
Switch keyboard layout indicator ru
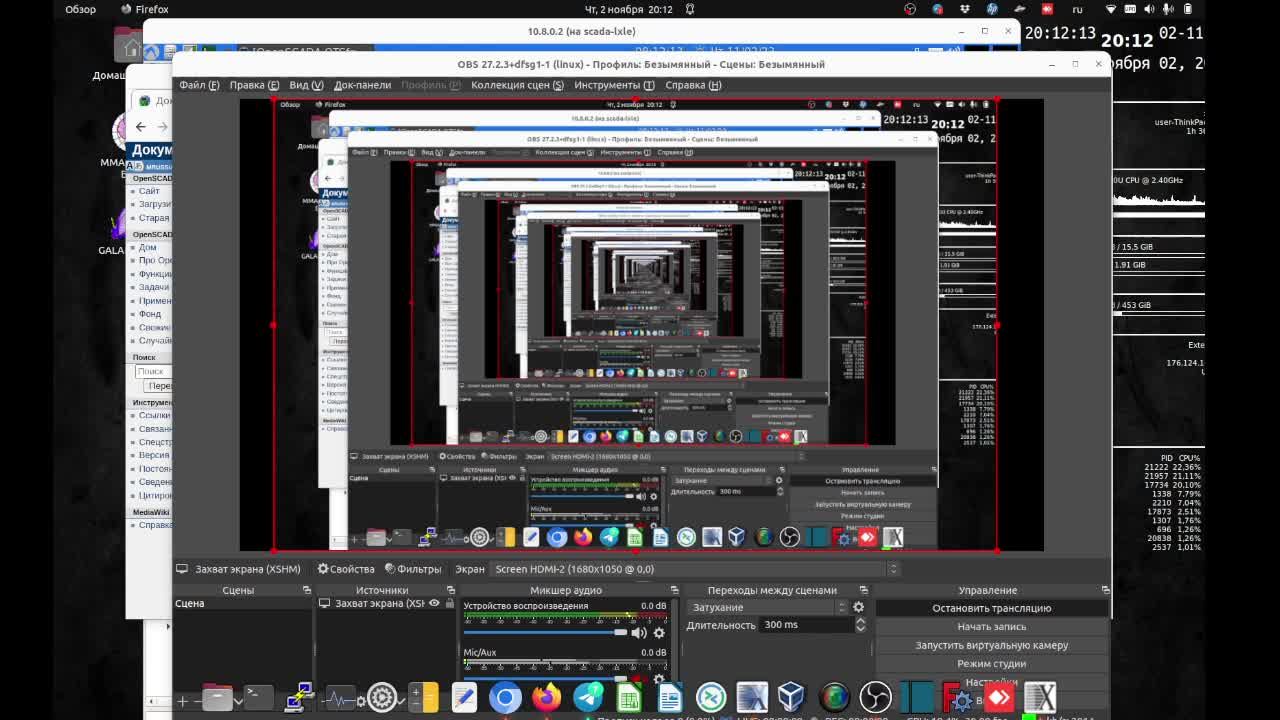click(x=1078, y=9)
